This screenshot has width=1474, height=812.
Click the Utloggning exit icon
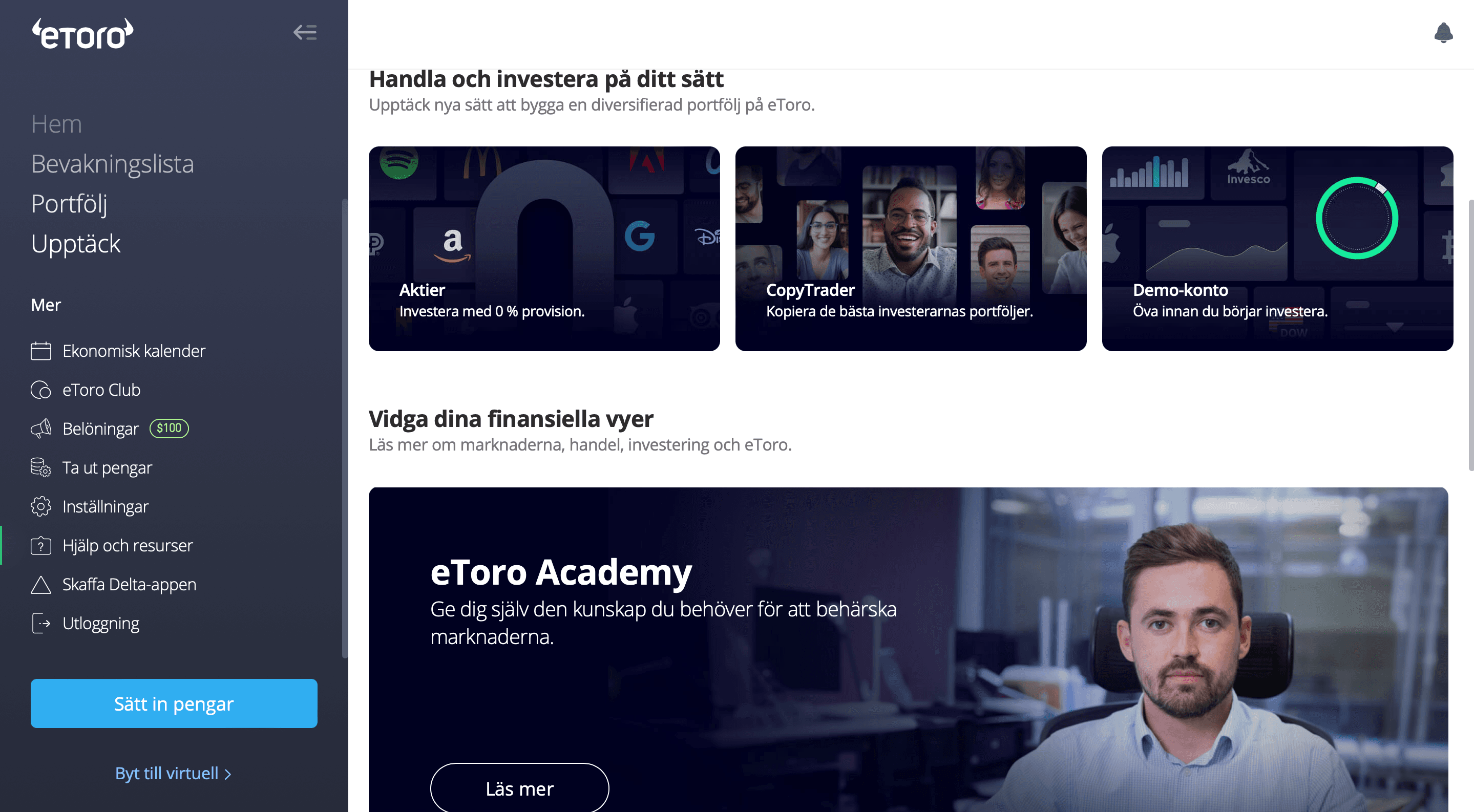[40, 623]
